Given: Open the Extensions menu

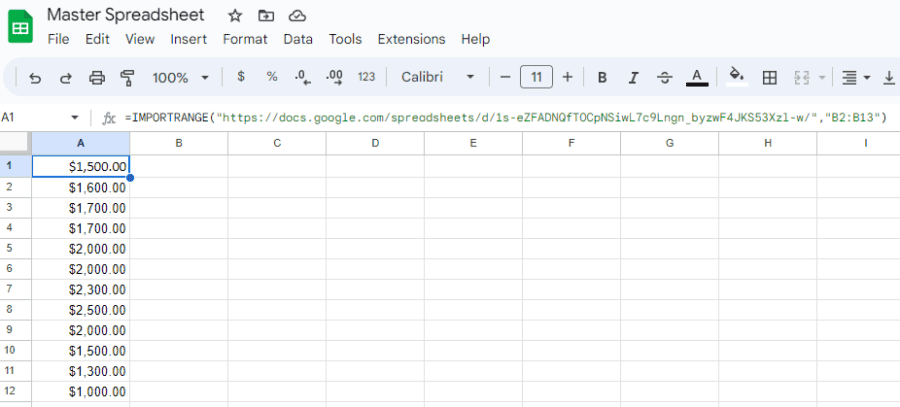Looking at the screenshot, I should [x=411, y=39].
